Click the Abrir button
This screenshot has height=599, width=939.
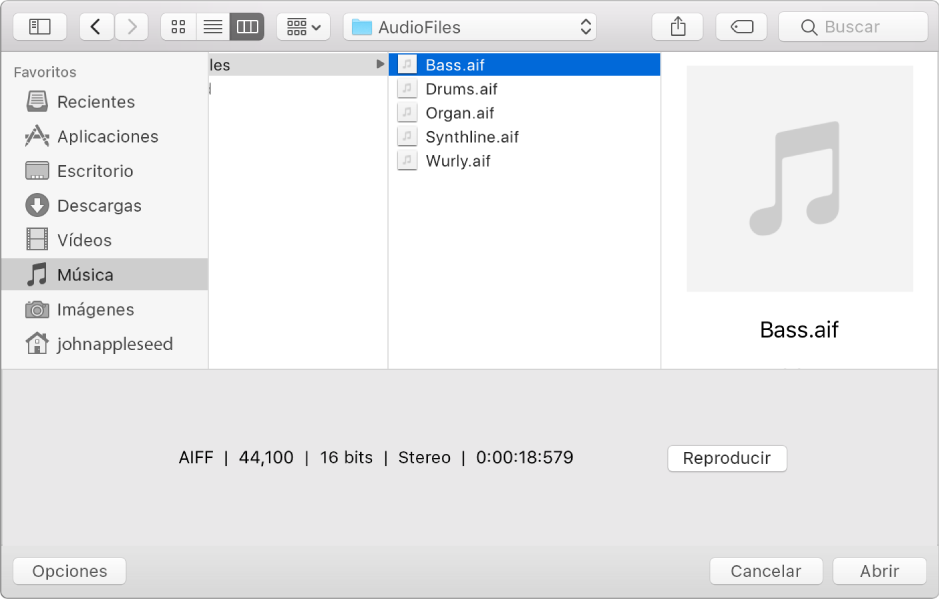(879, 571)
